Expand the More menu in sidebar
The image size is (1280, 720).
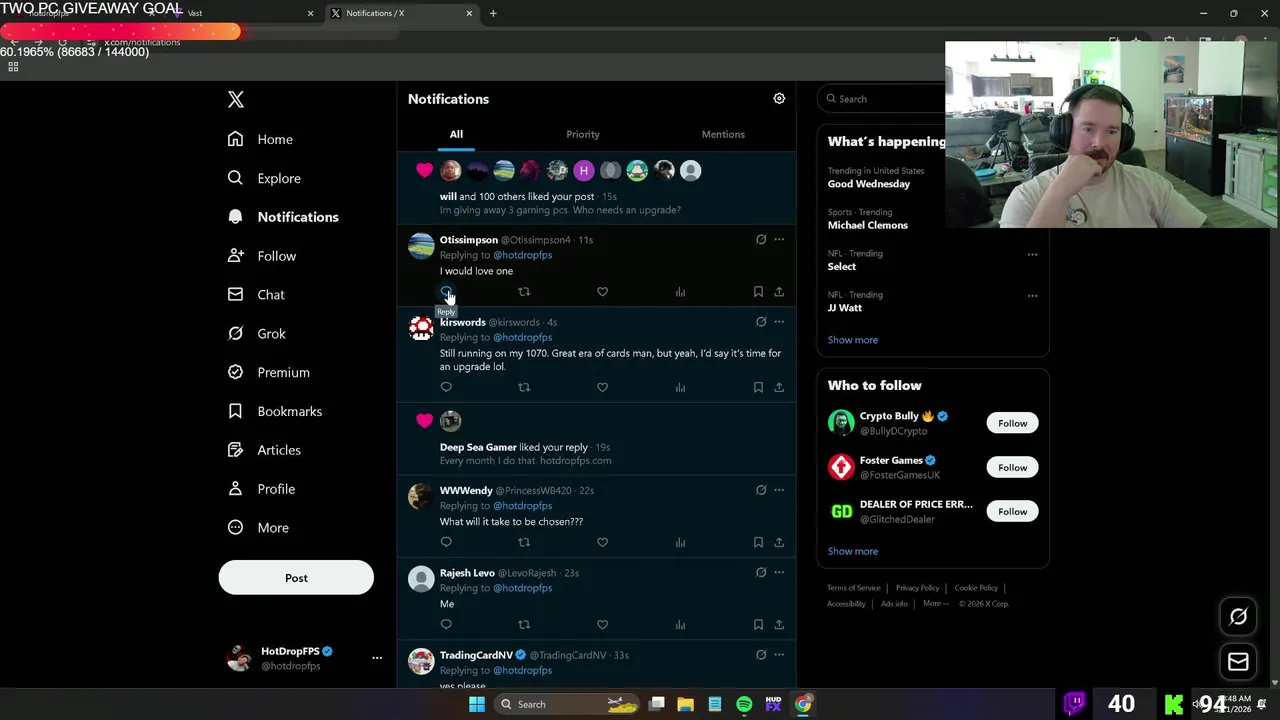tap(258, 528)
